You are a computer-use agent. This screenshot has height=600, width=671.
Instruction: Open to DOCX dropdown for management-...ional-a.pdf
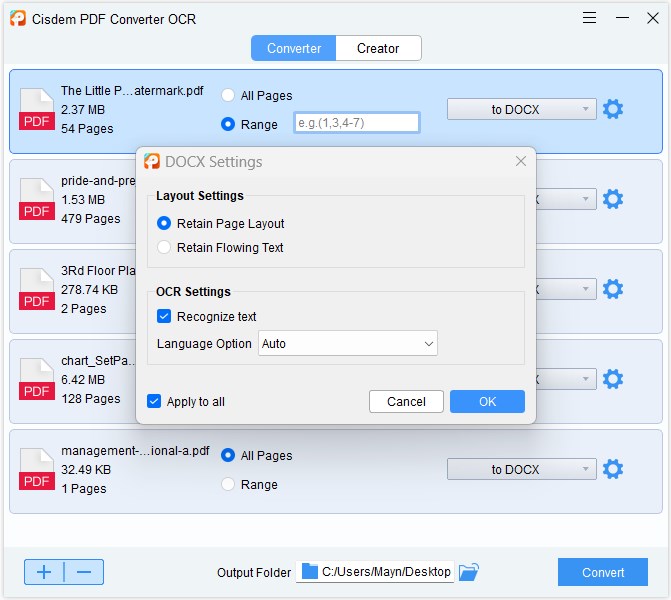(x=522, y=469)
